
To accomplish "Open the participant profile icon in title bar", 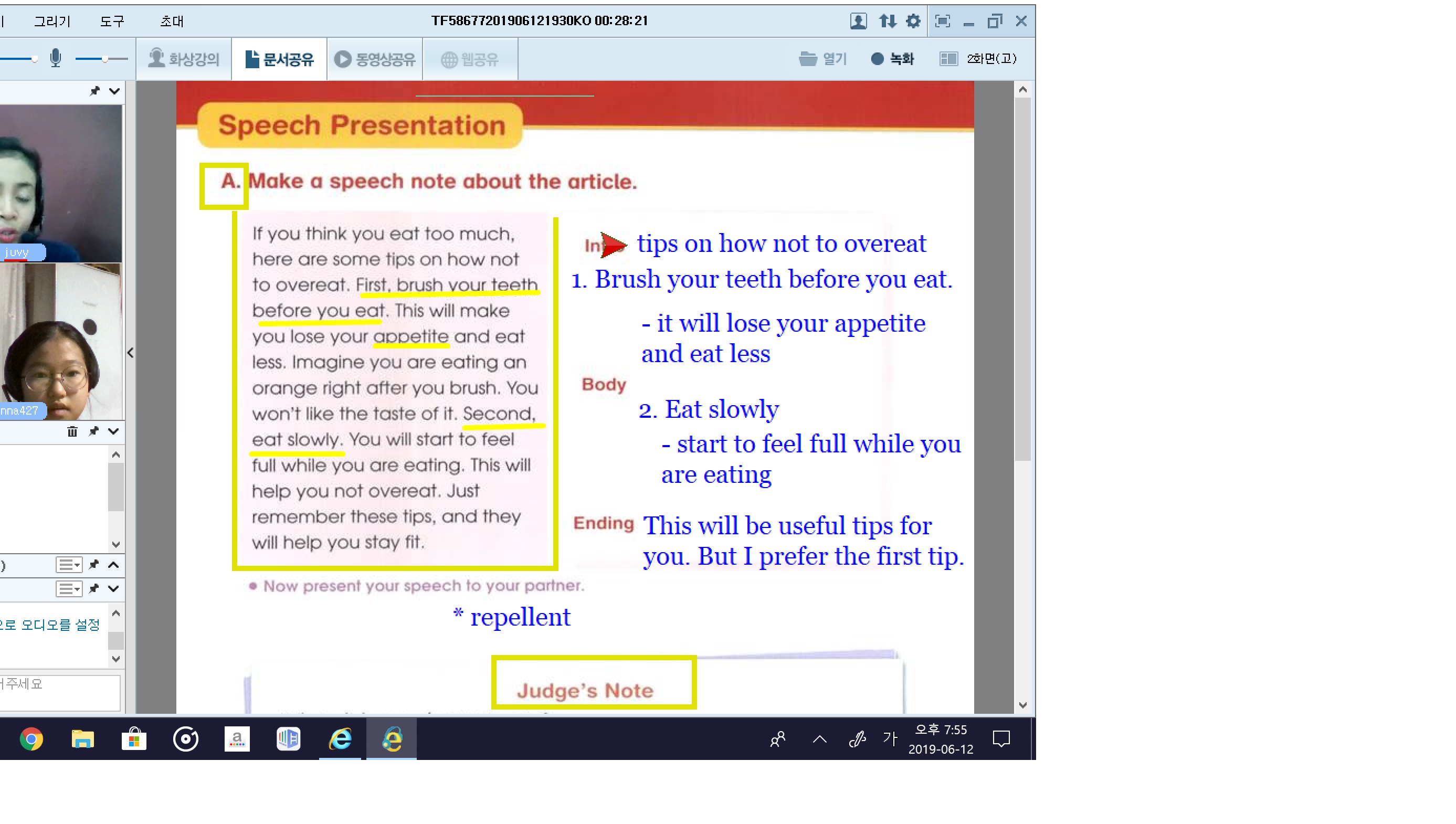I will [858, 21].
